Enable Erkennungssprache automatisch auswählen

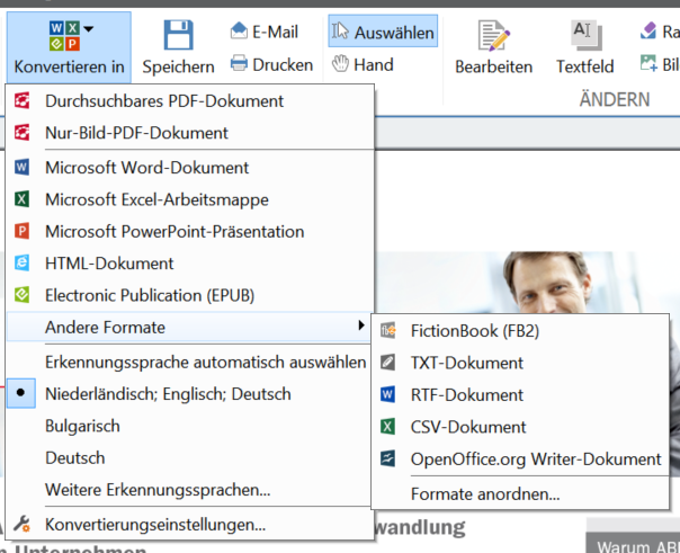205,361
